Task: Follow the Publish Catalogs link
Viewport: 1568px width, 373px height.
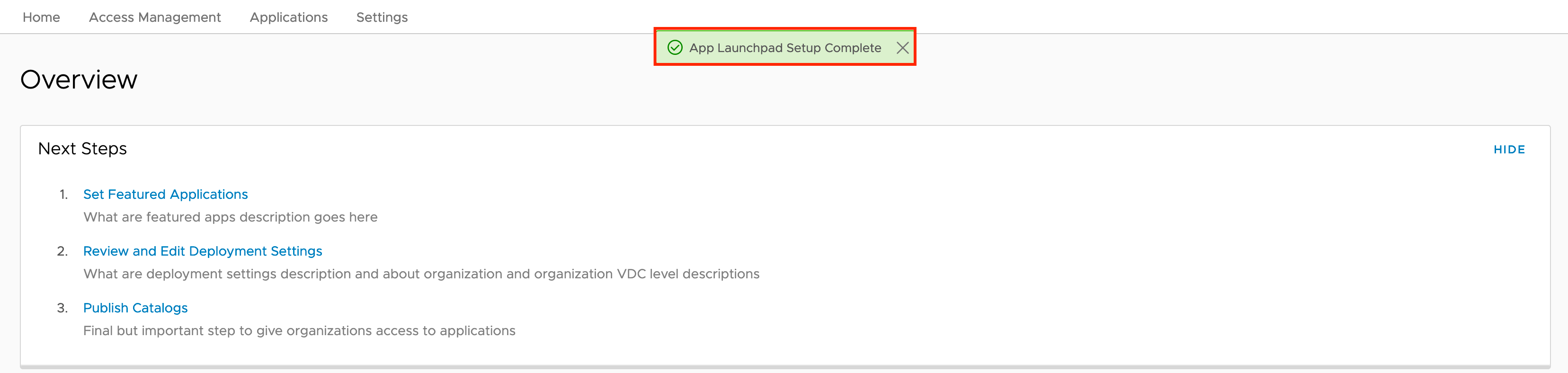Action: 135,308
